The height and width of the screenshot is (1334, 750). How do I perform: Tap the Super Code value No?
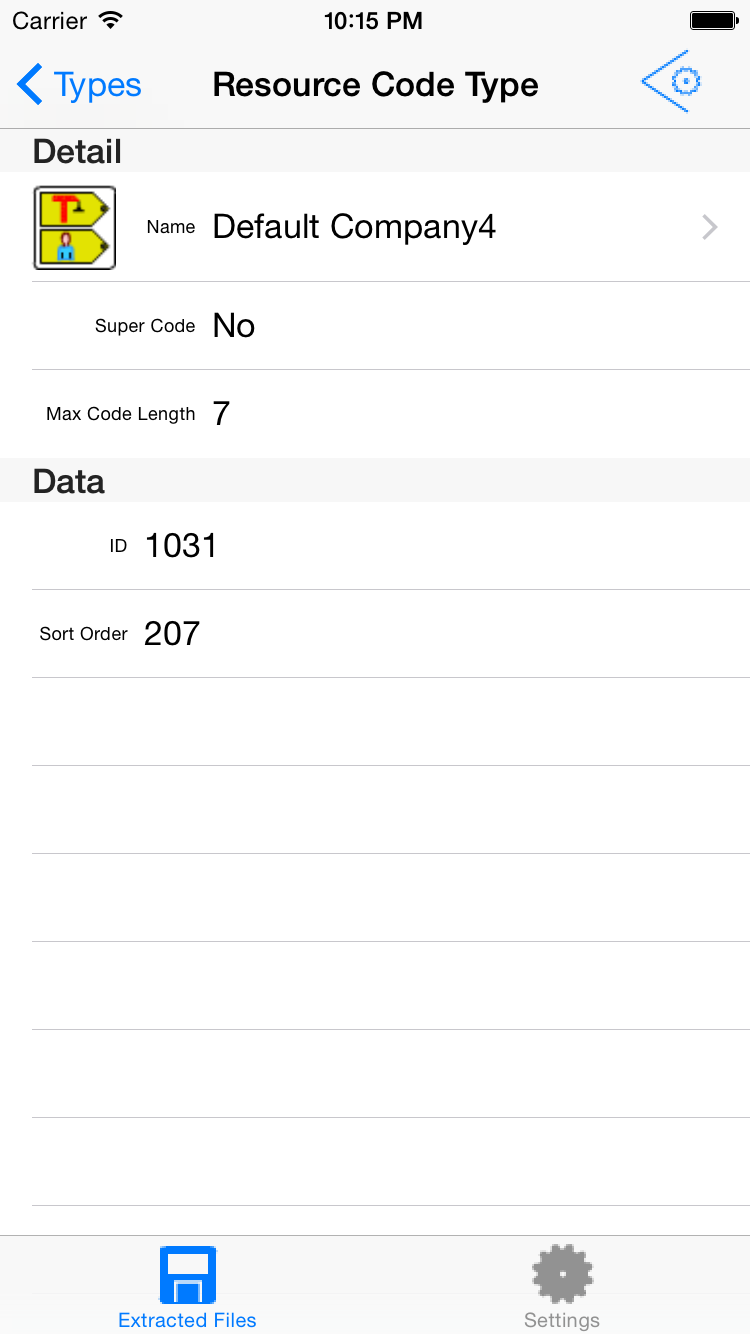[x=234, y=326]
